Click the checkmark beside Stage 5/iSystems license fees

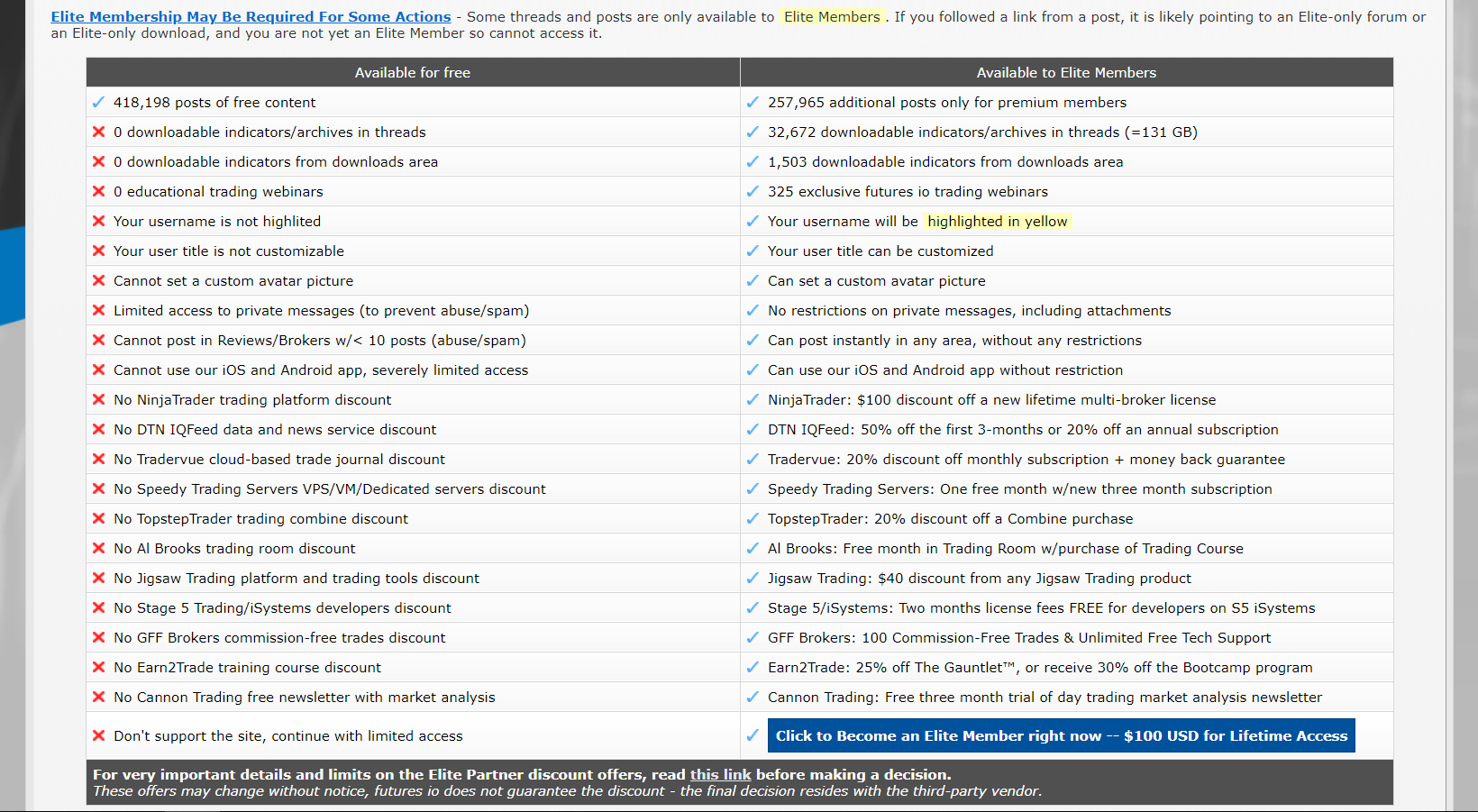[753, 607]
